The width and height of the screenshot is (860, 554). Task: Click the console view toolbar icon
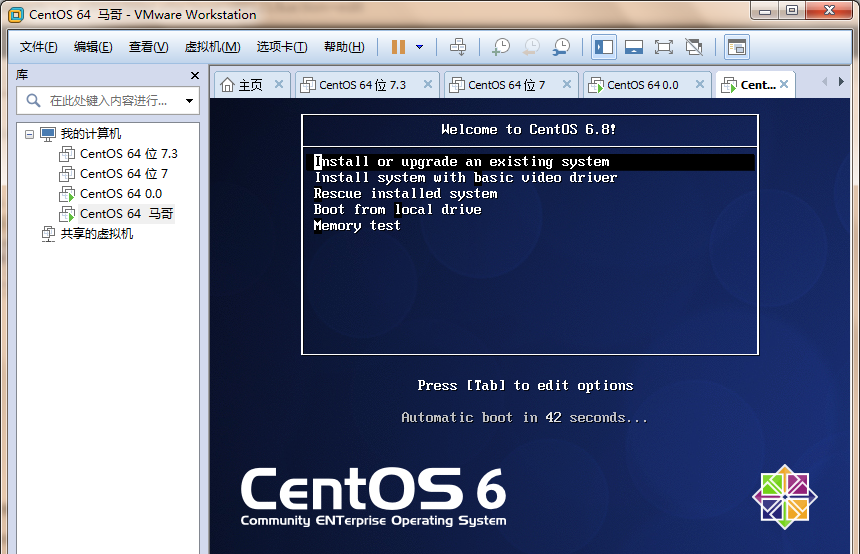(737, 47)
